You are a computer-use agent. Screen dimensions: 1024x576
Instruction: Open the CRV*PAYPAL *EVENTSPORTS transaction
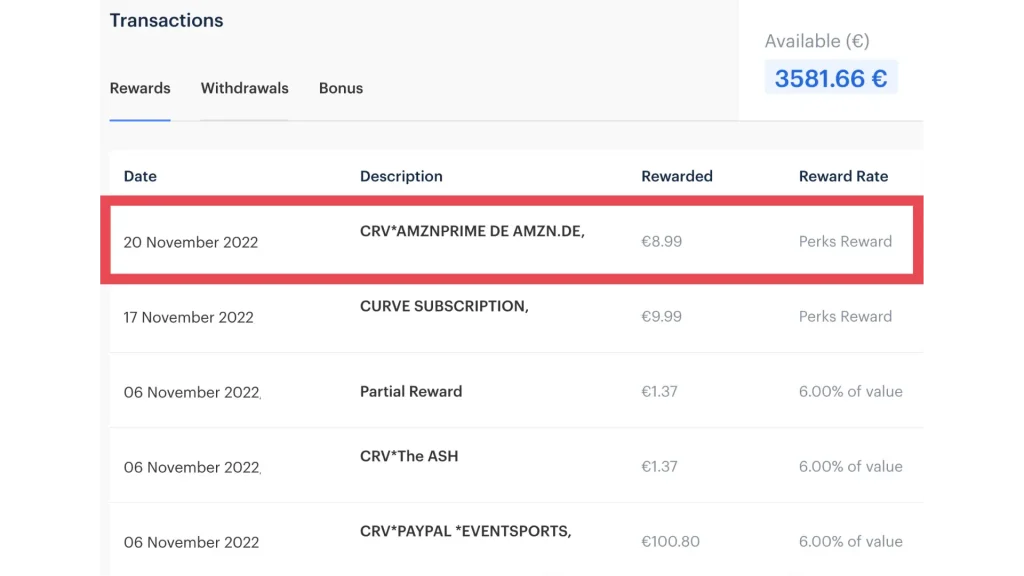coord(465,531)
